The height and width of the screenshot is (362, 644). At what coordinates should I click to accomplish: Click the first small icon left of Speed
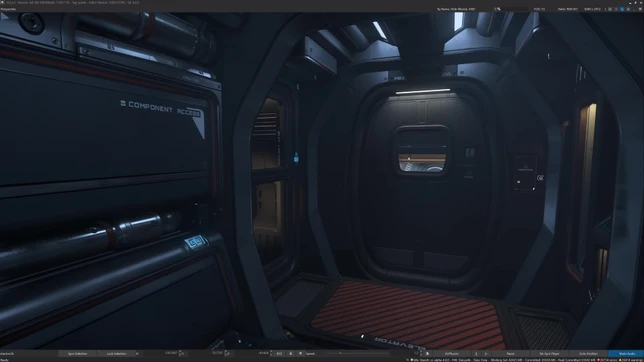291,353
